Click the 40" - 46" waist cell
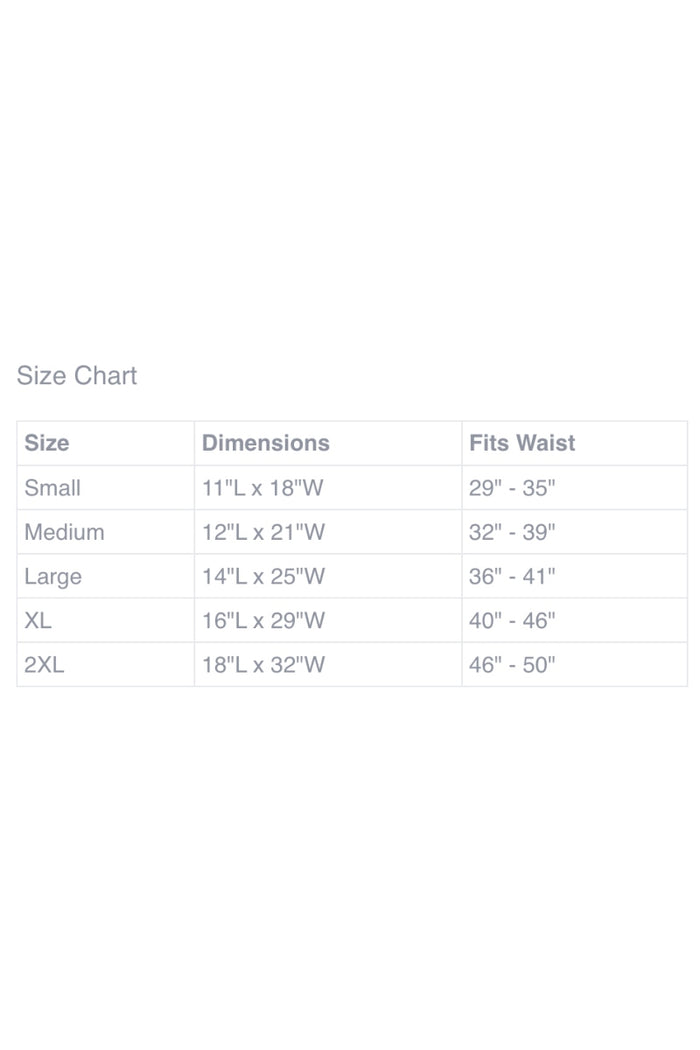 (575, 620)
